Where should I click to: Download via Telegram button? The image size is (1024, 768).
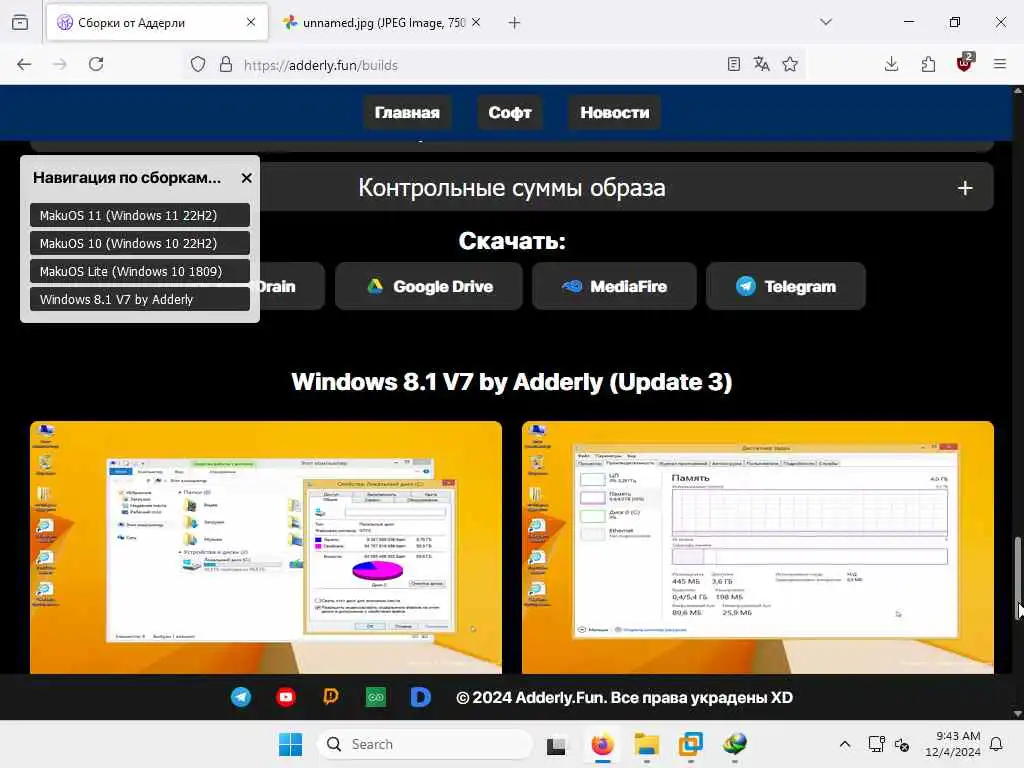[x=786, y=286]
